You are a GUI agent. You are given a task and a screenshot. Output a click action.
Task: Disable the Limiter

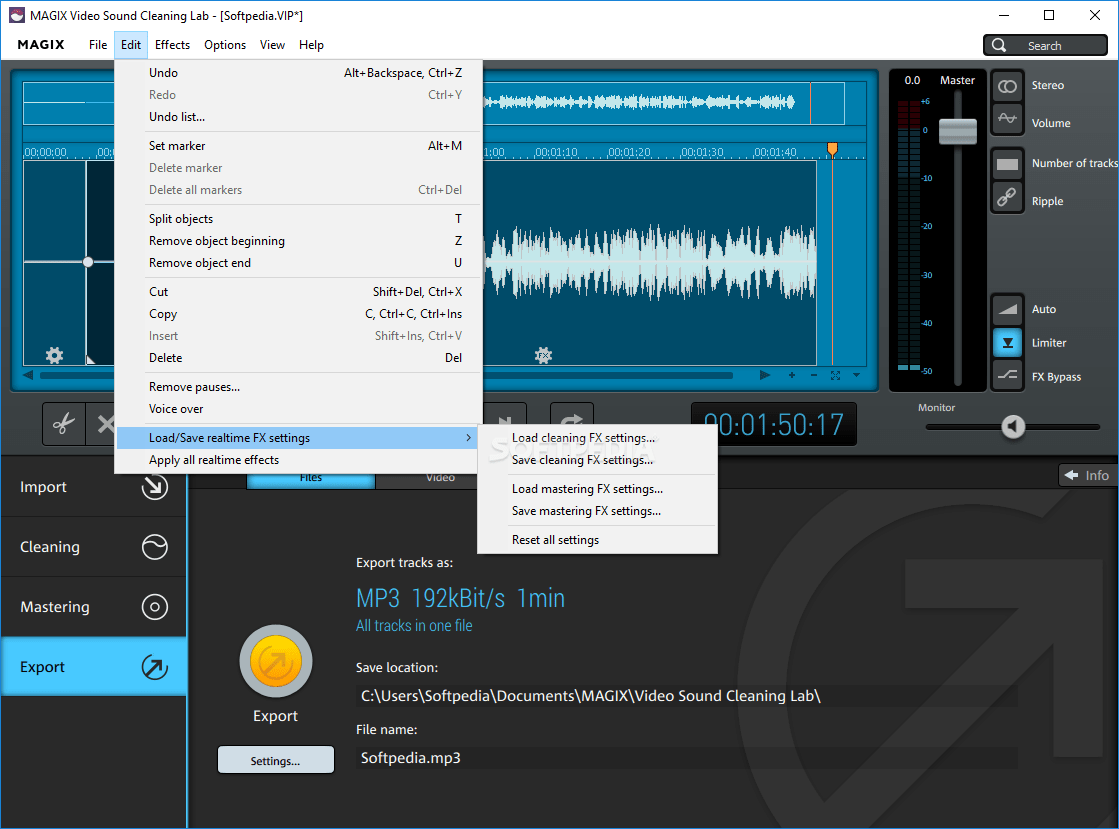pyautogui.click(x=1007, y=342)
